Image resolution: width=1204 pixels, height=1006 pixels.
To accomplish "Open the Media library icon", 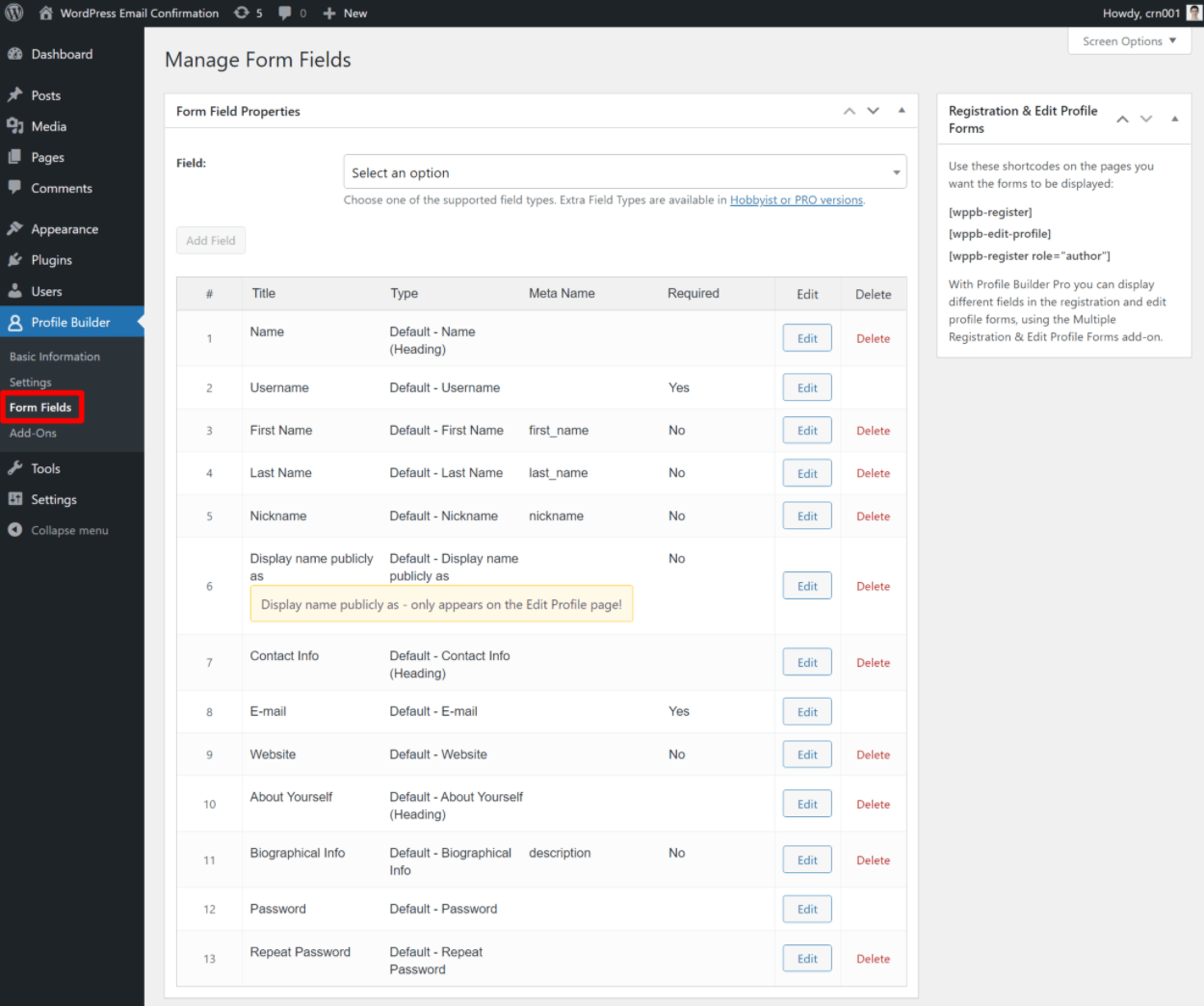I will click(15, 125).
